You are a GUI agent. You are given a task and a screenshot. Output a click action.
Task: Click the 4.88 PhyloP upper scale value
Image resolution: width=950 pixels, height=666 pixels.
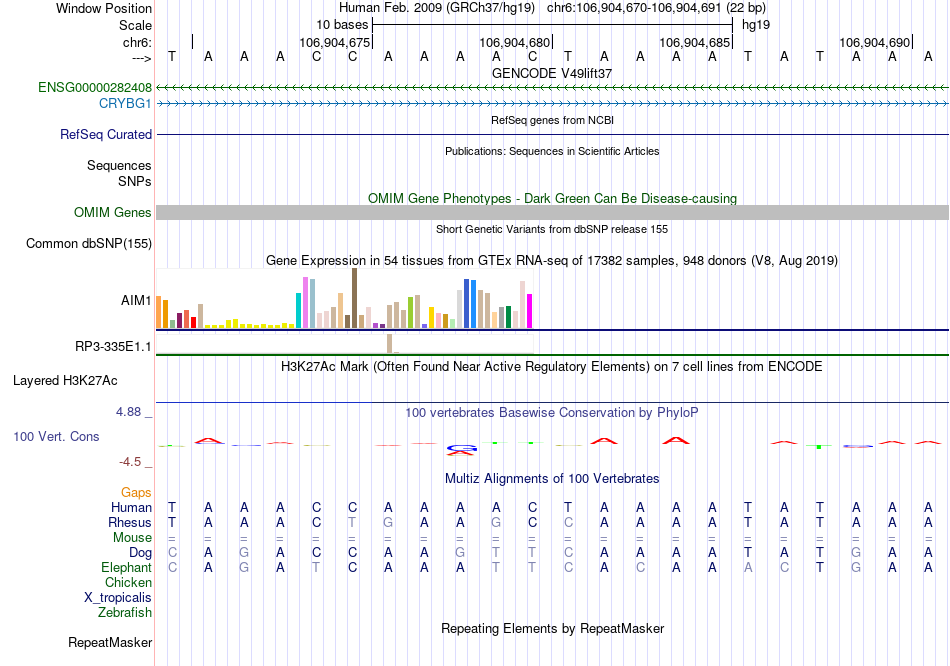tap(128, 412)
